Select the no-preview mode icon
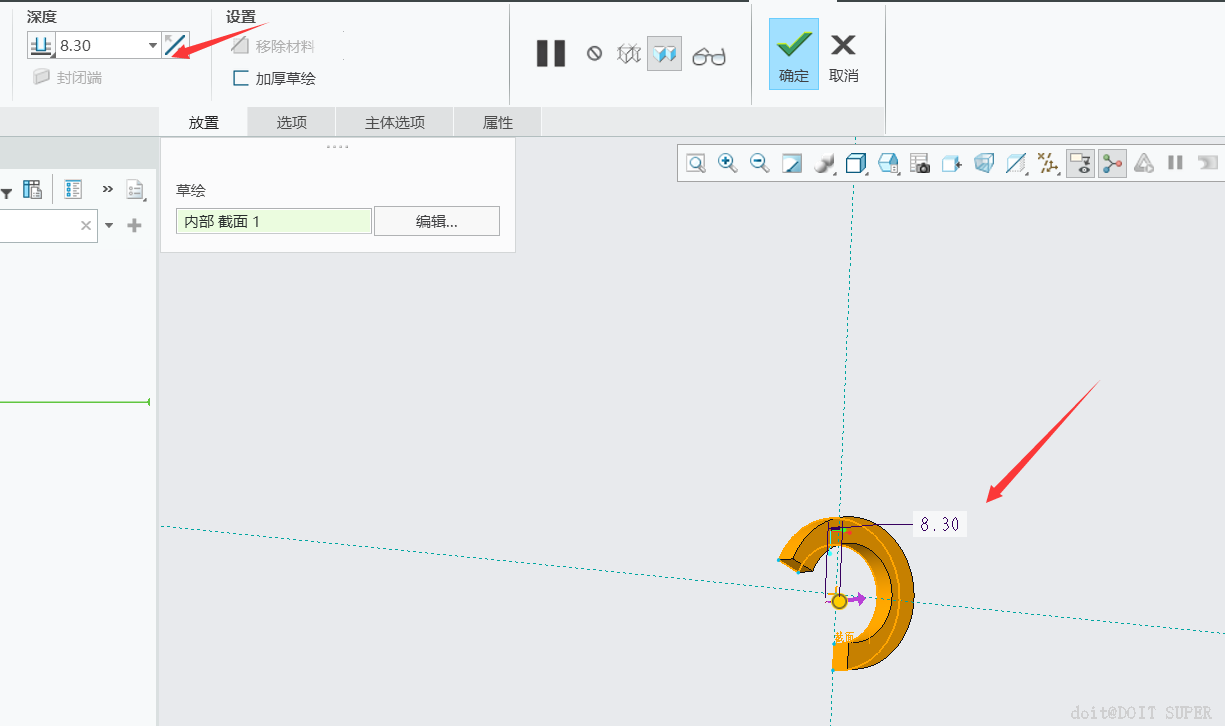 coord(594,53)
